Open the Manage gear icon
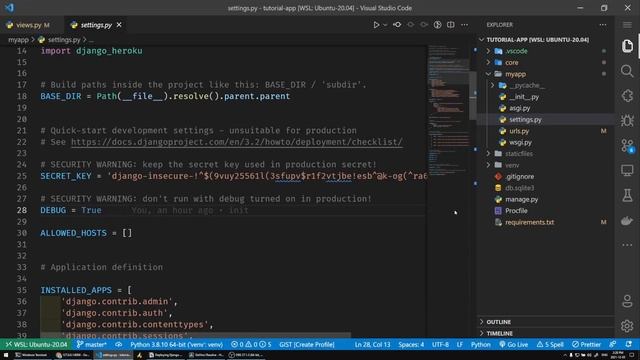Viewport: 640px width, 360px height. click(627, 326)
